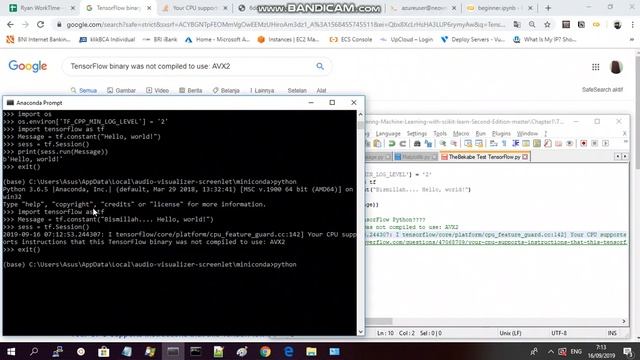Click the Notepad++ paste icon
The height and width of the screenshot is (360, 640).
(x=377, y=143)
